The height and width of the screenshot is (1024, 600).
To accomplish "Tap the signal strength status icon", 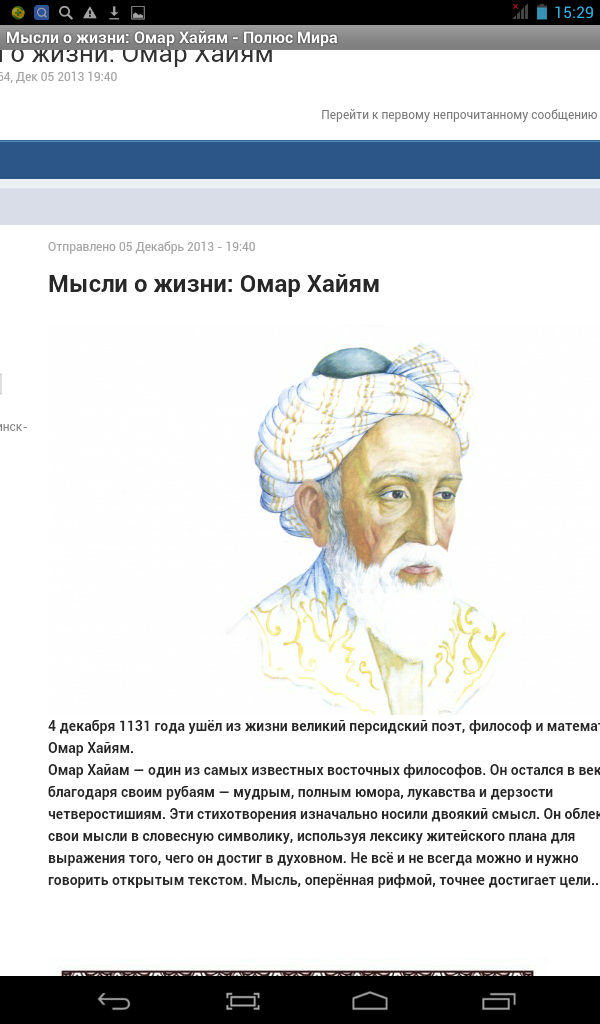I will (520, 12).
